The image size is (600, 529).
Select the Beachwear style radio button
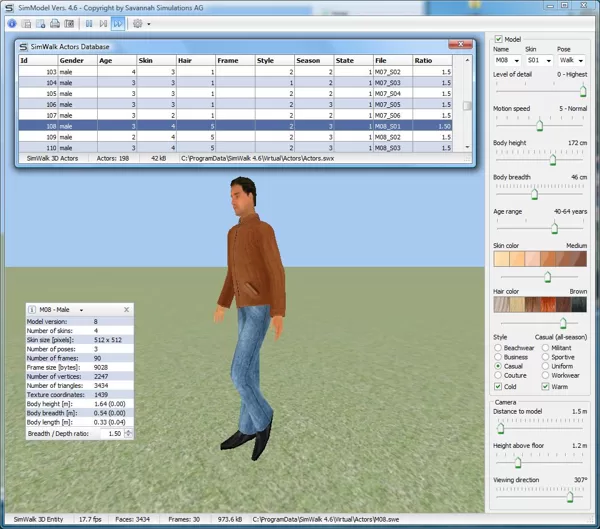(498, 348)
